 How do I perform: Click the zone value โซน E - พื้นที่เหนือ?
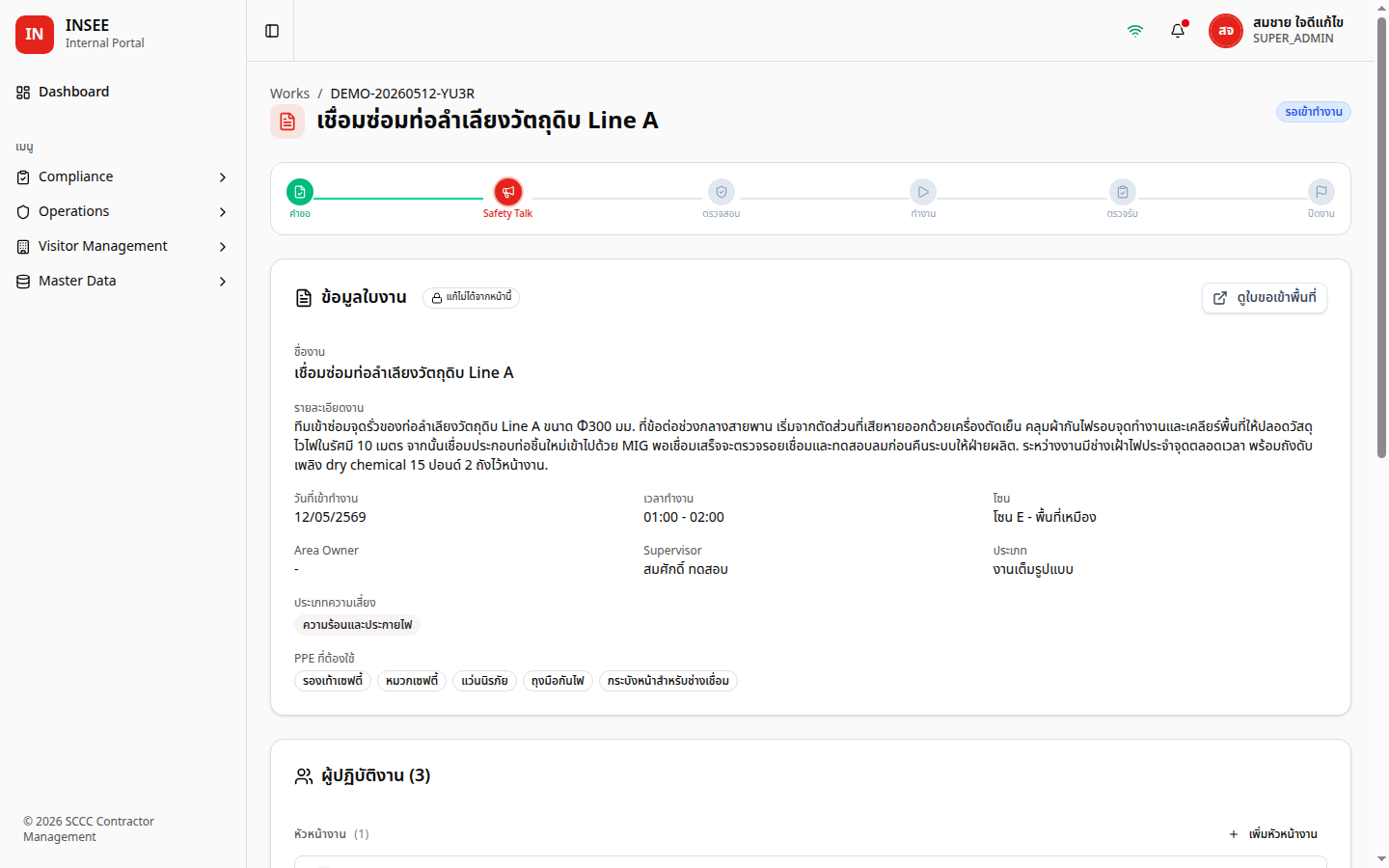(x=1045, y=517)
